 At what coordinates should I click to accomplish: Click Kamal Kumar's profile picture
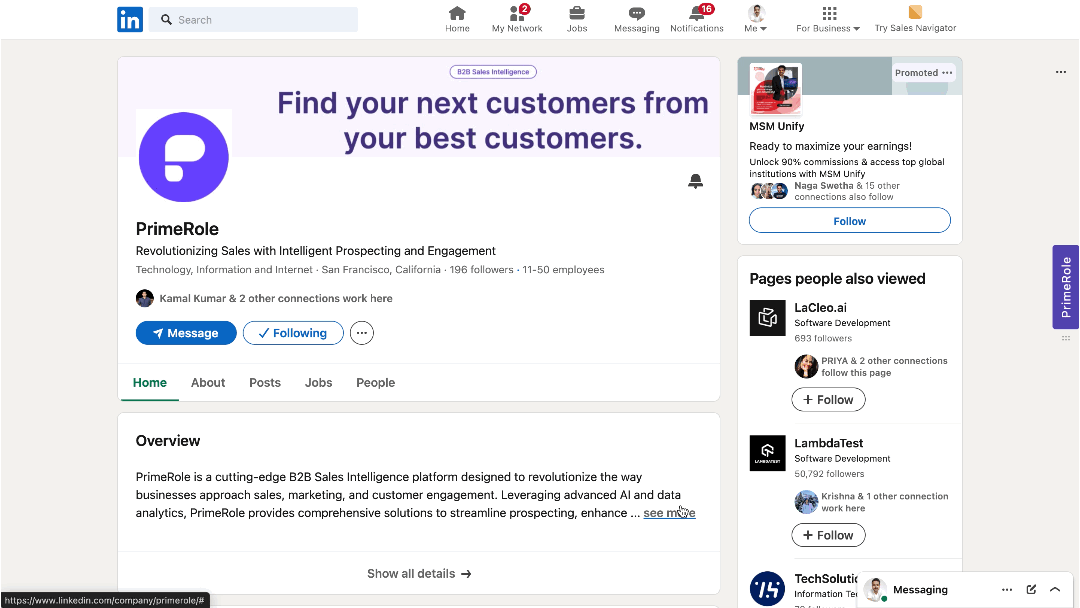click(145, 298)
